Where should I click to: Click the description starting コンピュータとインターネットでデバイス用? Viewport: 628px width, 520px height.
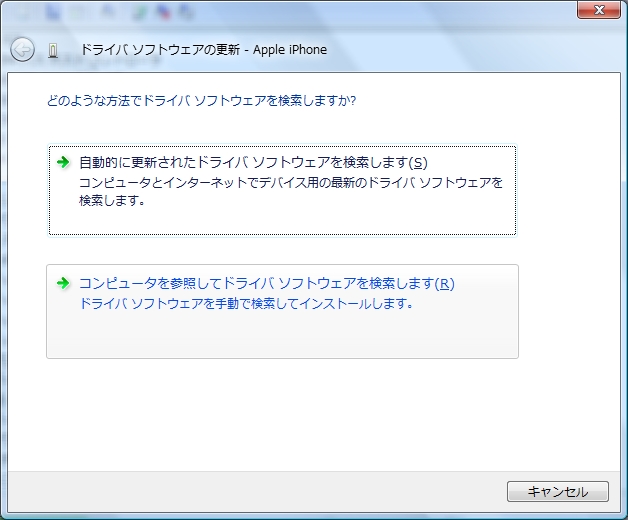coord(291,191)
